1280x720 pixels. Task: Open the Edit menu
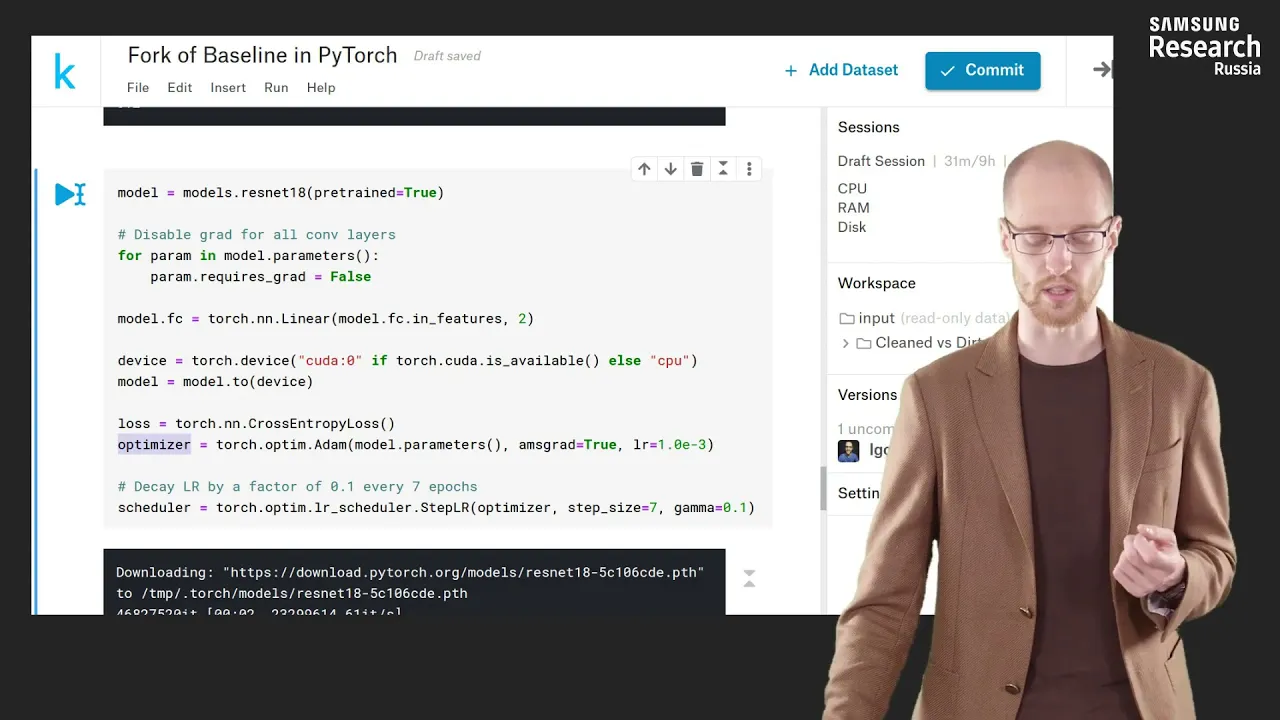[180, 87]
